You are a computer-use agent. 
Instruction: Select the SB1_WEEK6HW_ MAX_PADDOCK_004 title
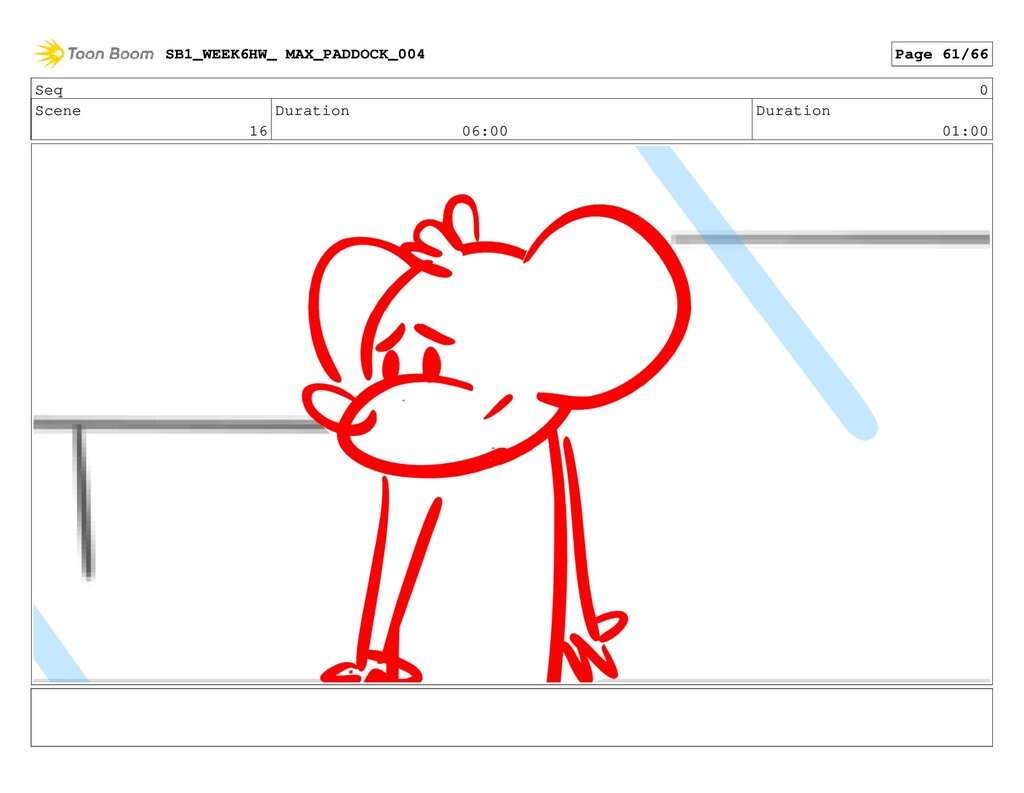click(x=295, y=54)
